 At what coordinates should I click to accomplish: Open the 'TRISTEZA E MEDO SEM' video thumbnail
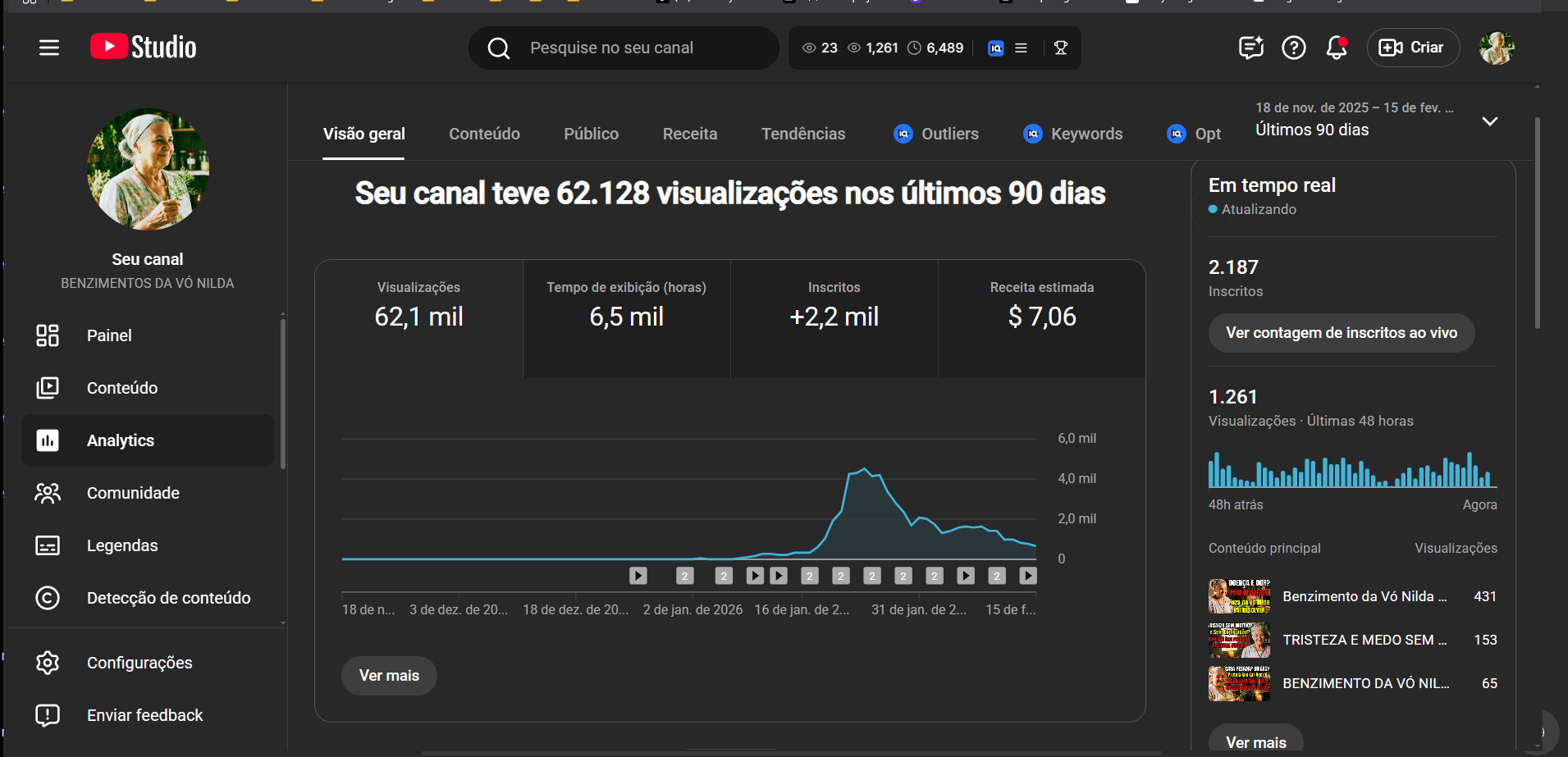(1239, 640)
